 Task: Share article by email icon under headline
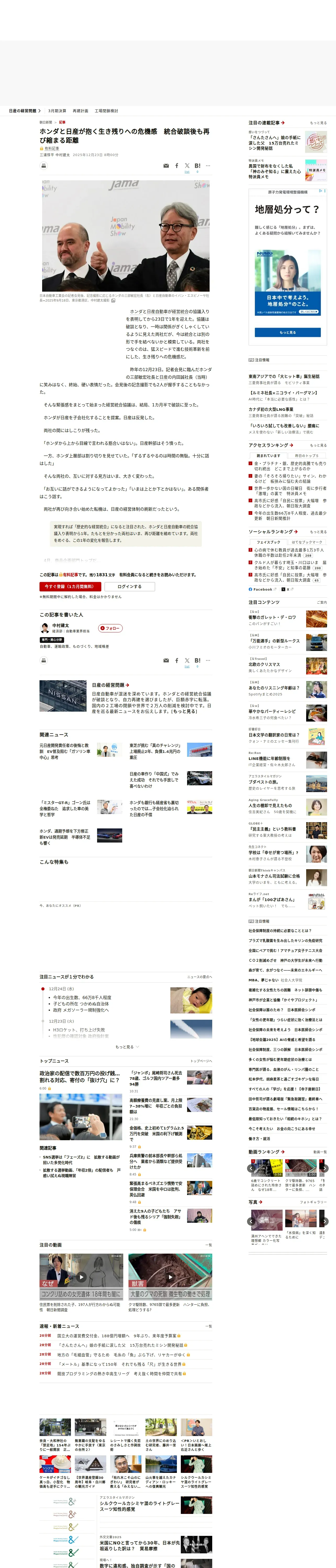pyautogui.click(x=166, y=166)
